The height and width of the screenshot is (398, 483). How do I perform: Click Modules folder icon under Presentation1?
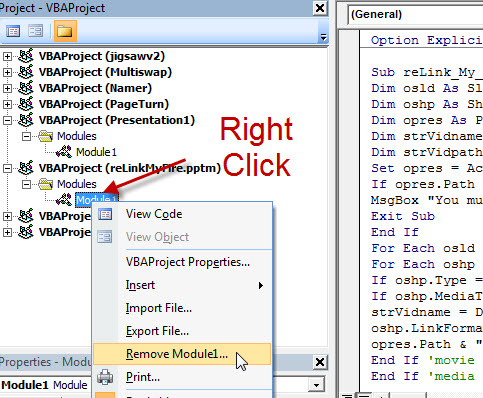tap(46, 136)
